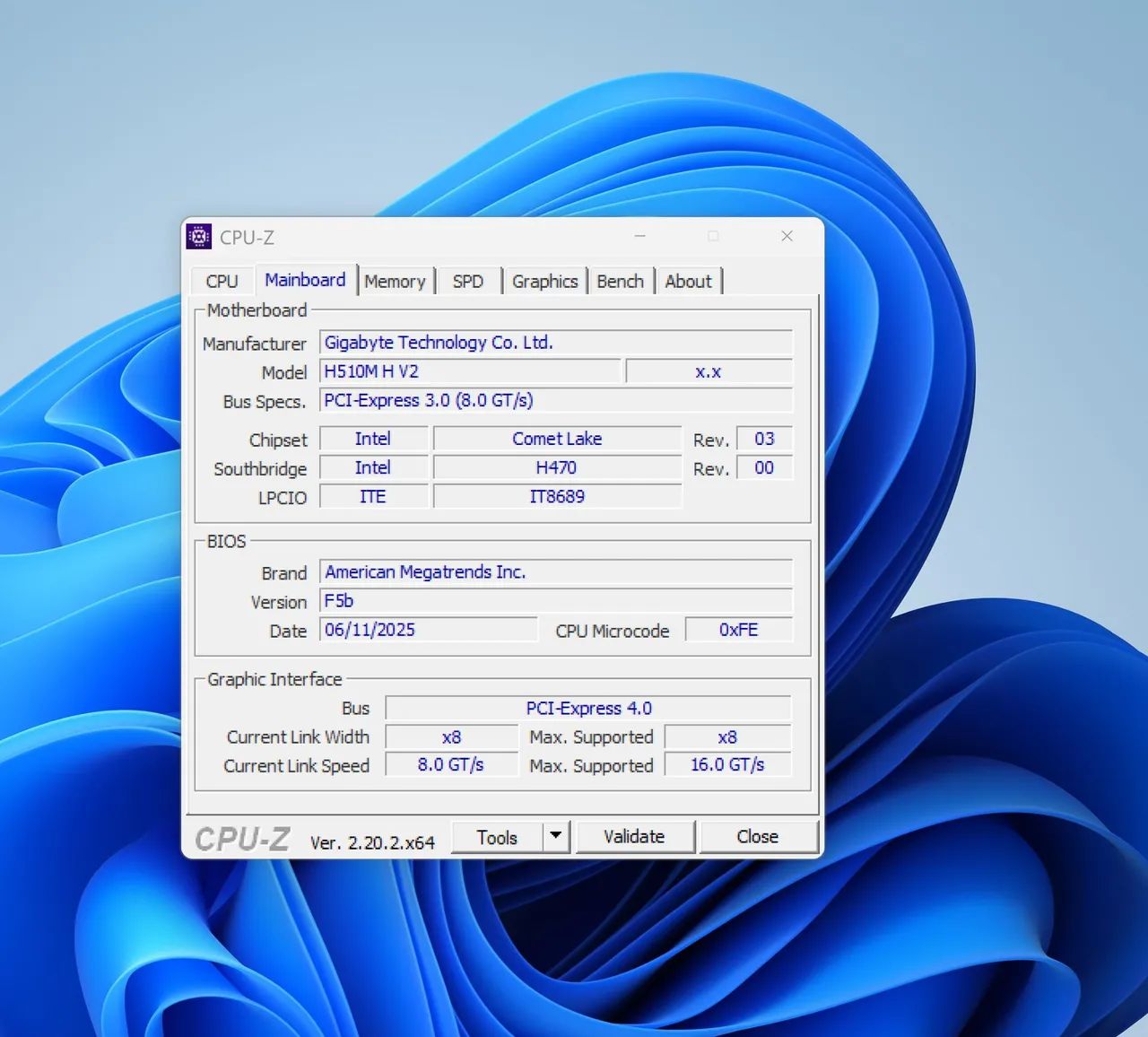Click the Chipset Intel vendor value
The height and width of the screenshot is (1037, 1148).
coord(373,439)
